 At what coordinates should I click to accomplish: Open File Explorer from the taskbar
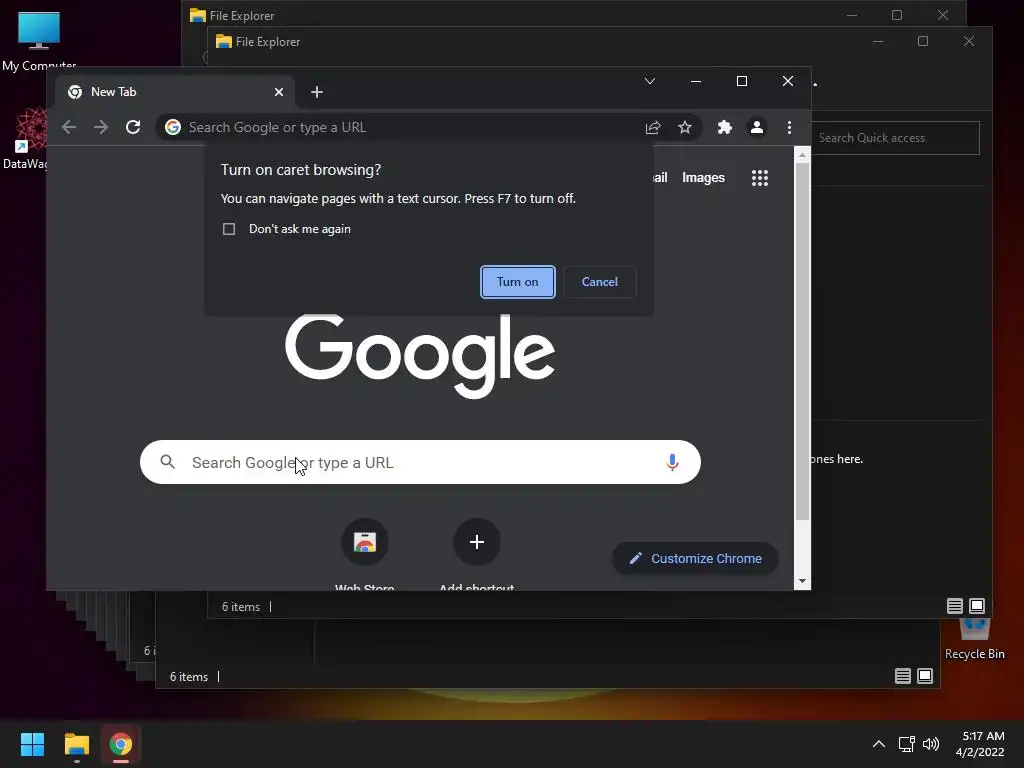[76, 744]
